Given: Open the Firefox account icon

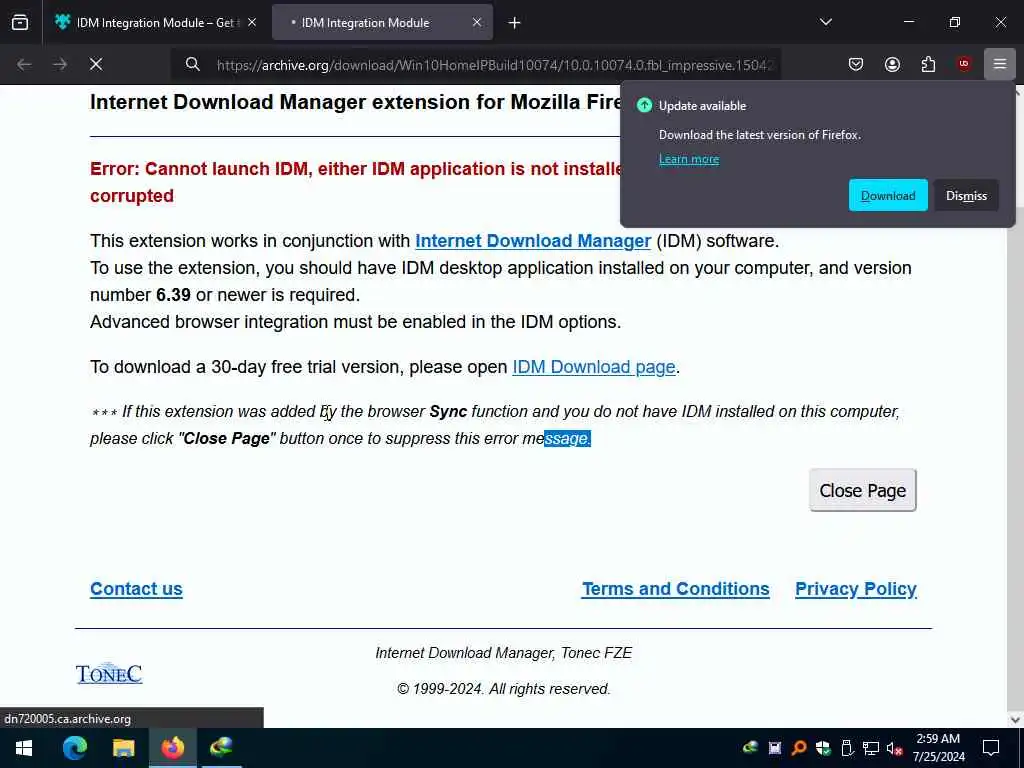Looking at the screenshot, I should tap(892, 64).
